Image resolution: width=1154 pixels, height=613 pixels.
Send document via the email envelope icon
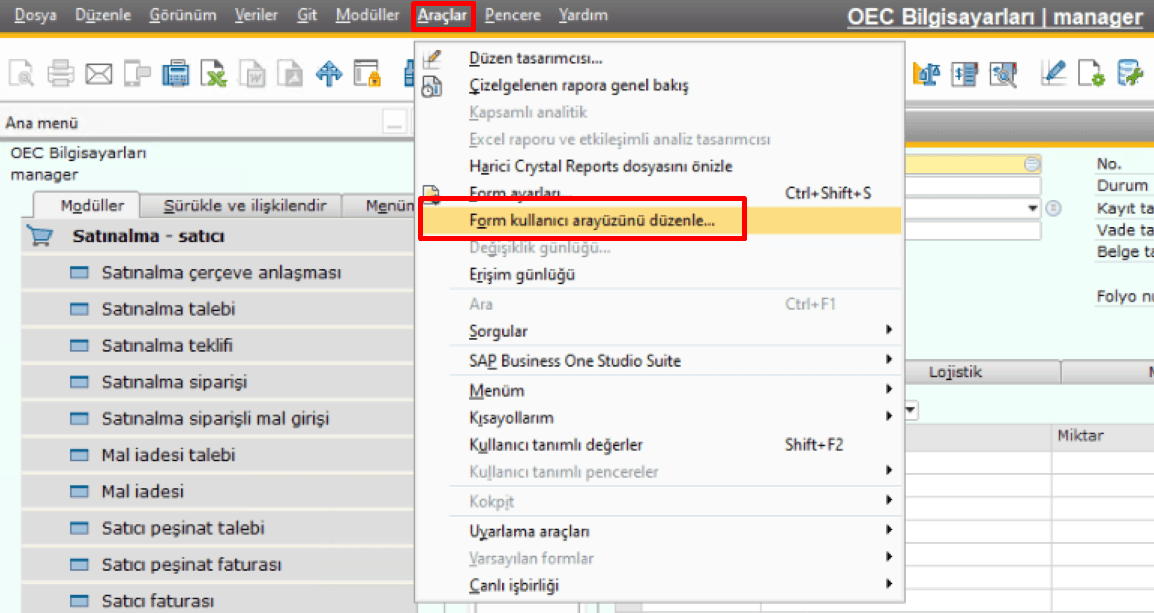point(98,73)
